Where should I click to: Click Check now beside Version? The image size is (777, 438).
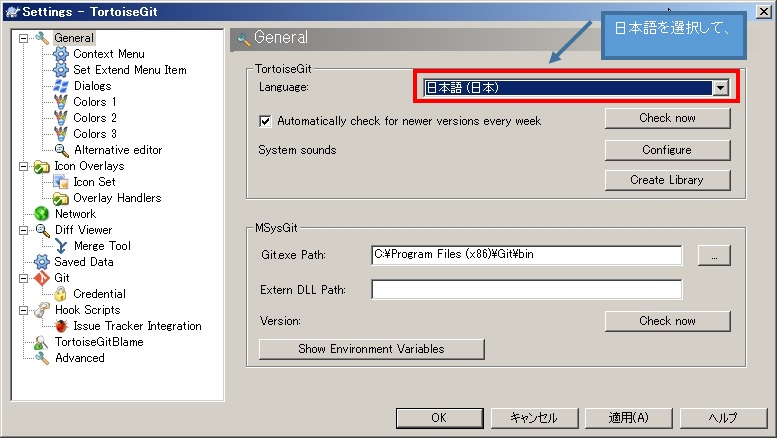pyautogui.click(x=667, y=321)
